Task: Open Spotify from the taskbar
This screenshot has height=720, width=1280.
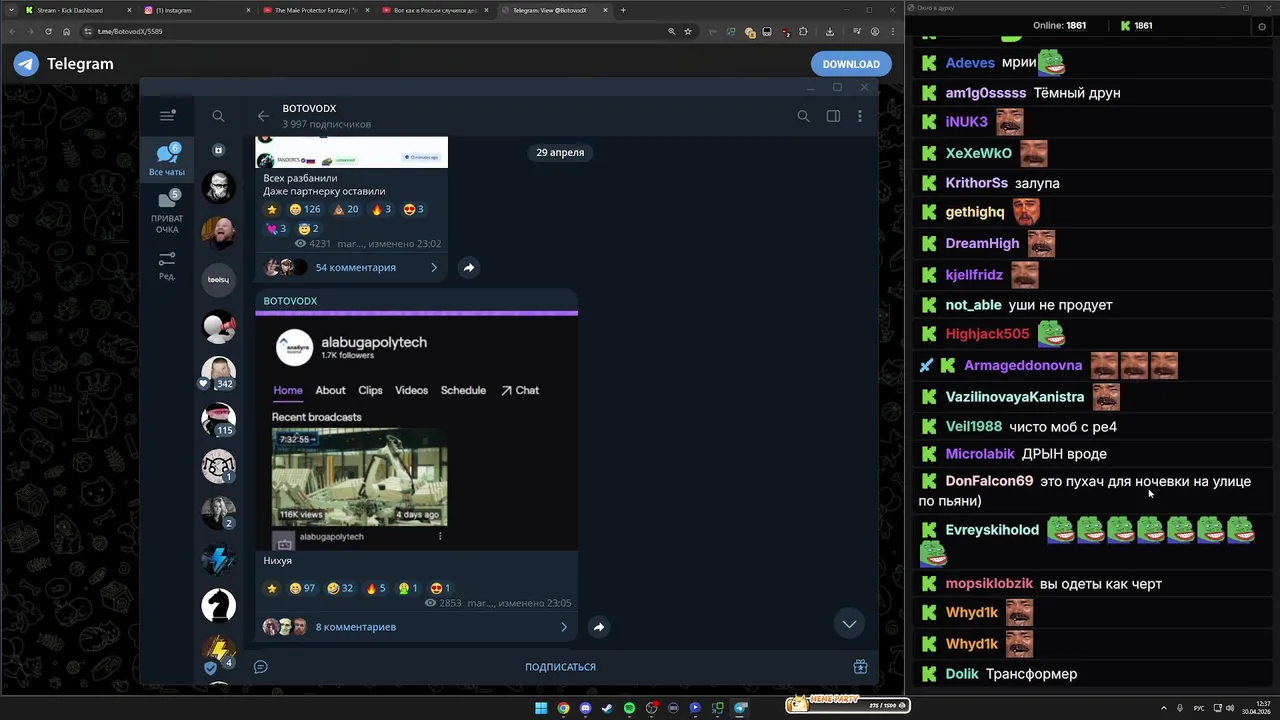Action: tap(629, 708)
